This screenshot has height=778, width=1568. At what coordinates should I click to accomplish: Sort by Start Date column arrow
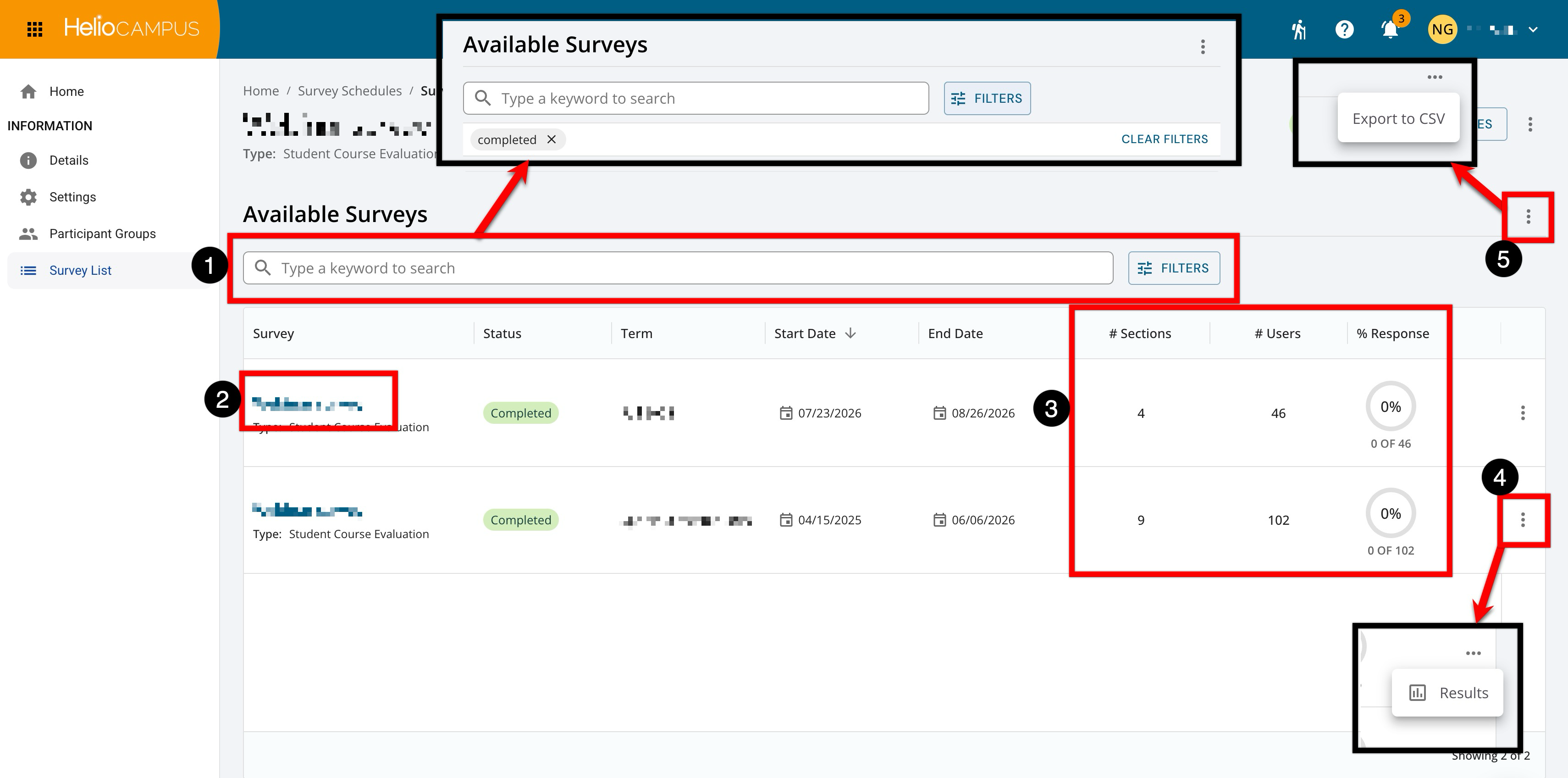(850, 333)
